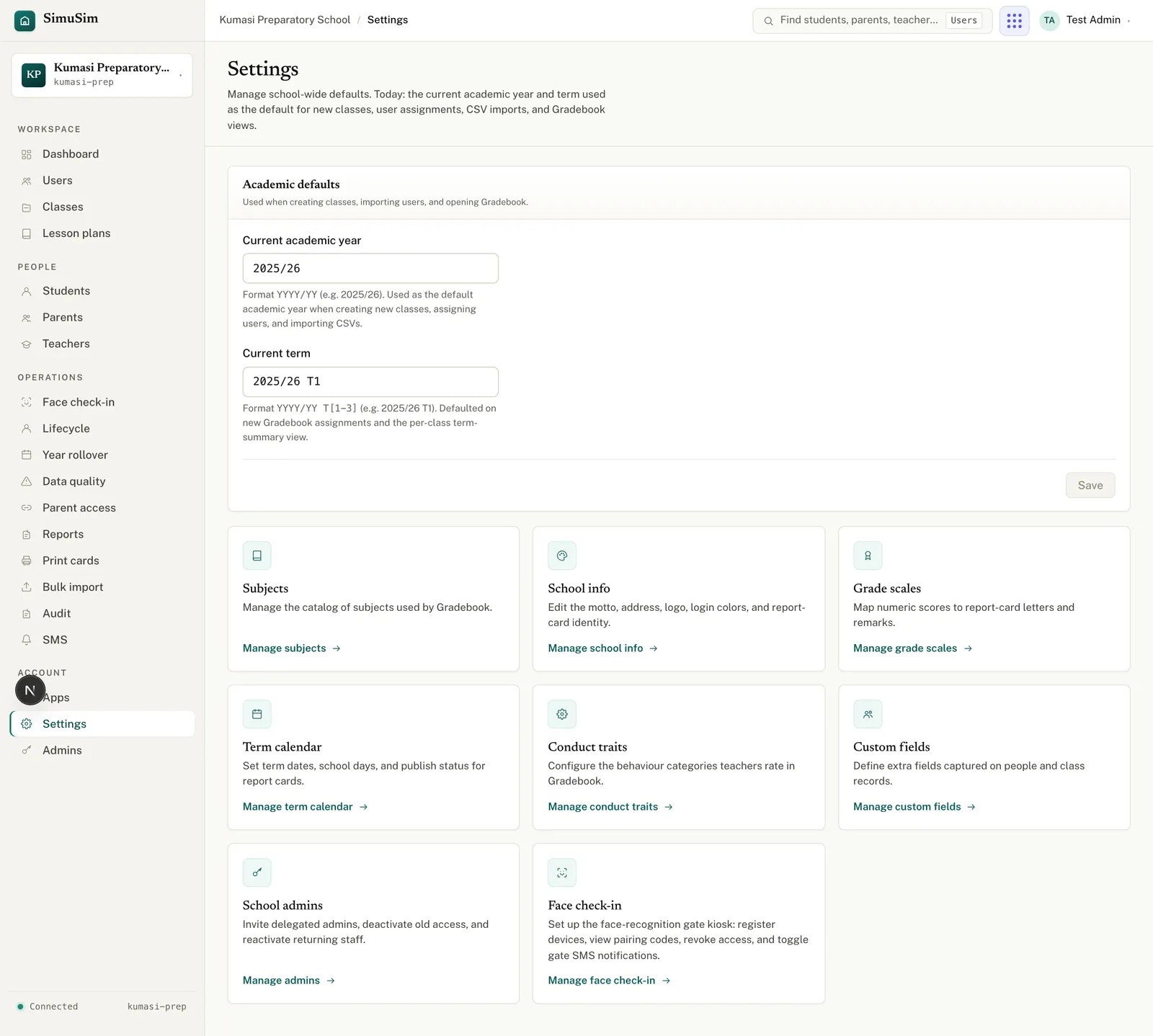The width and height of the screenshot is (1153, 1036).
Task: Expand the Kumasi Preparatory school switcher
Action: [x=102, y=75]
